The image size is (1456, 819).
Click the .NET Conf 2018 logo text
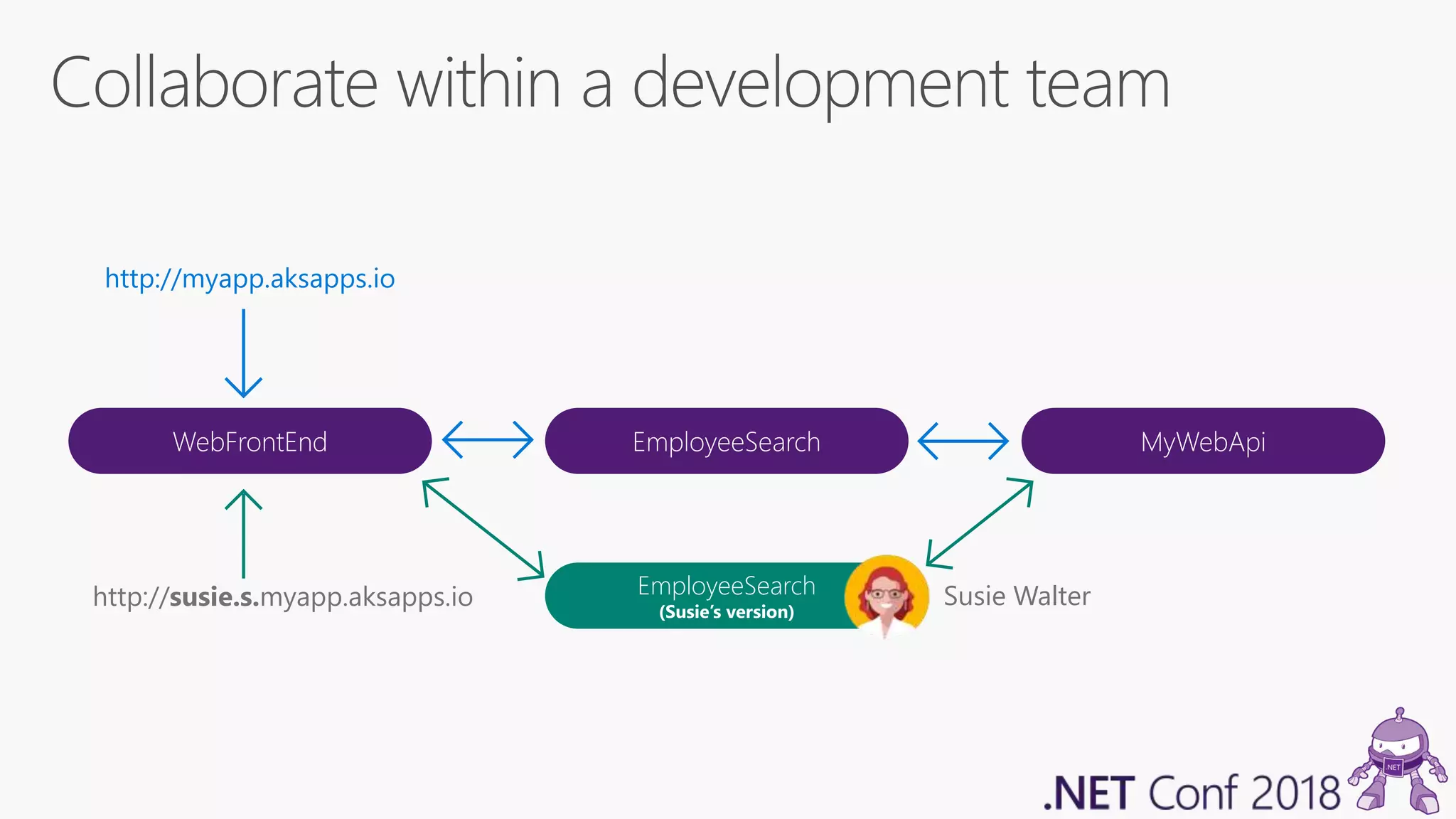(x=1192, y=793)
